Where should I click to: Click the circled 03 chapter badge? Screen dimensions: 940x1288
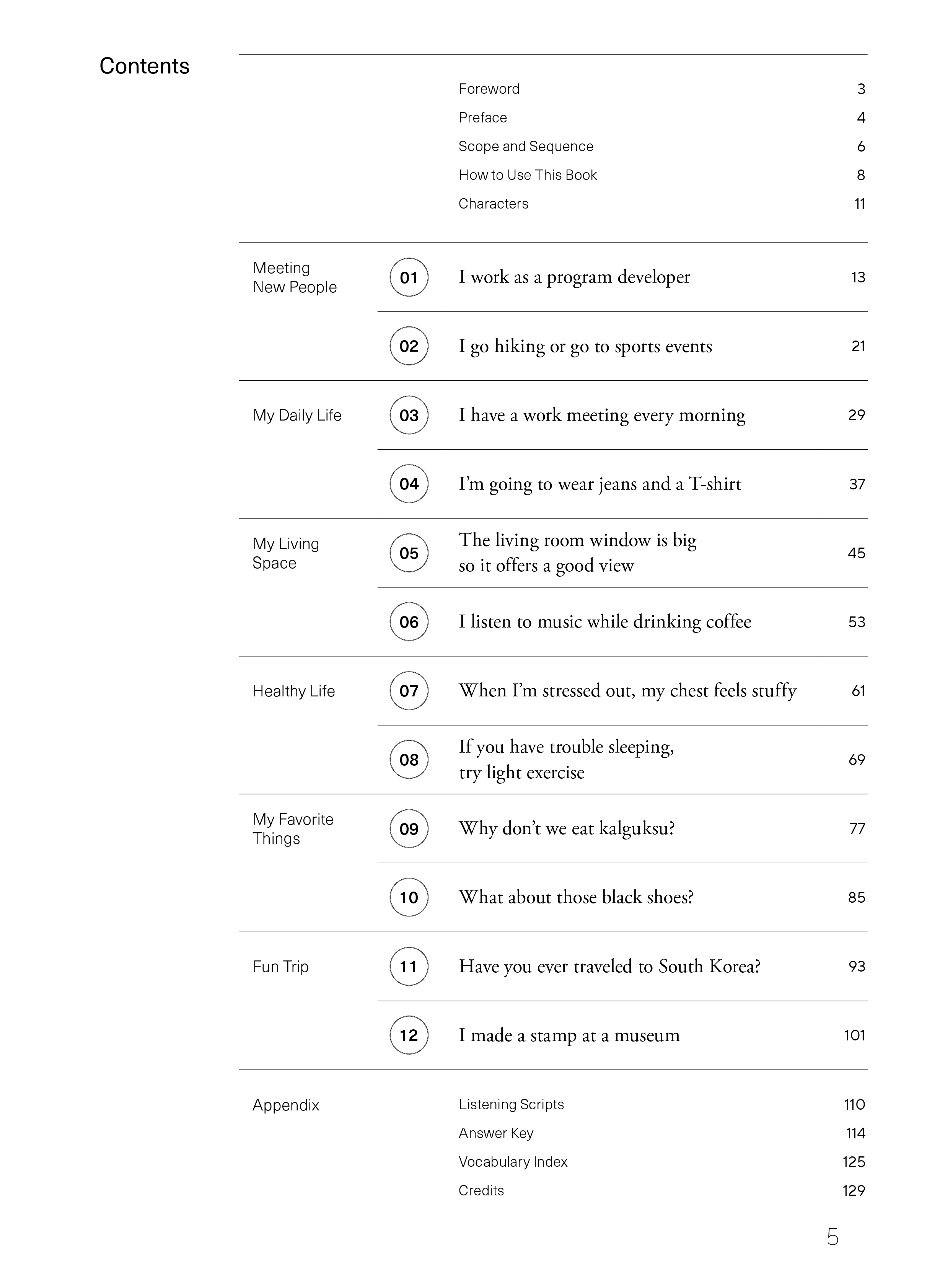pos(409,415)
